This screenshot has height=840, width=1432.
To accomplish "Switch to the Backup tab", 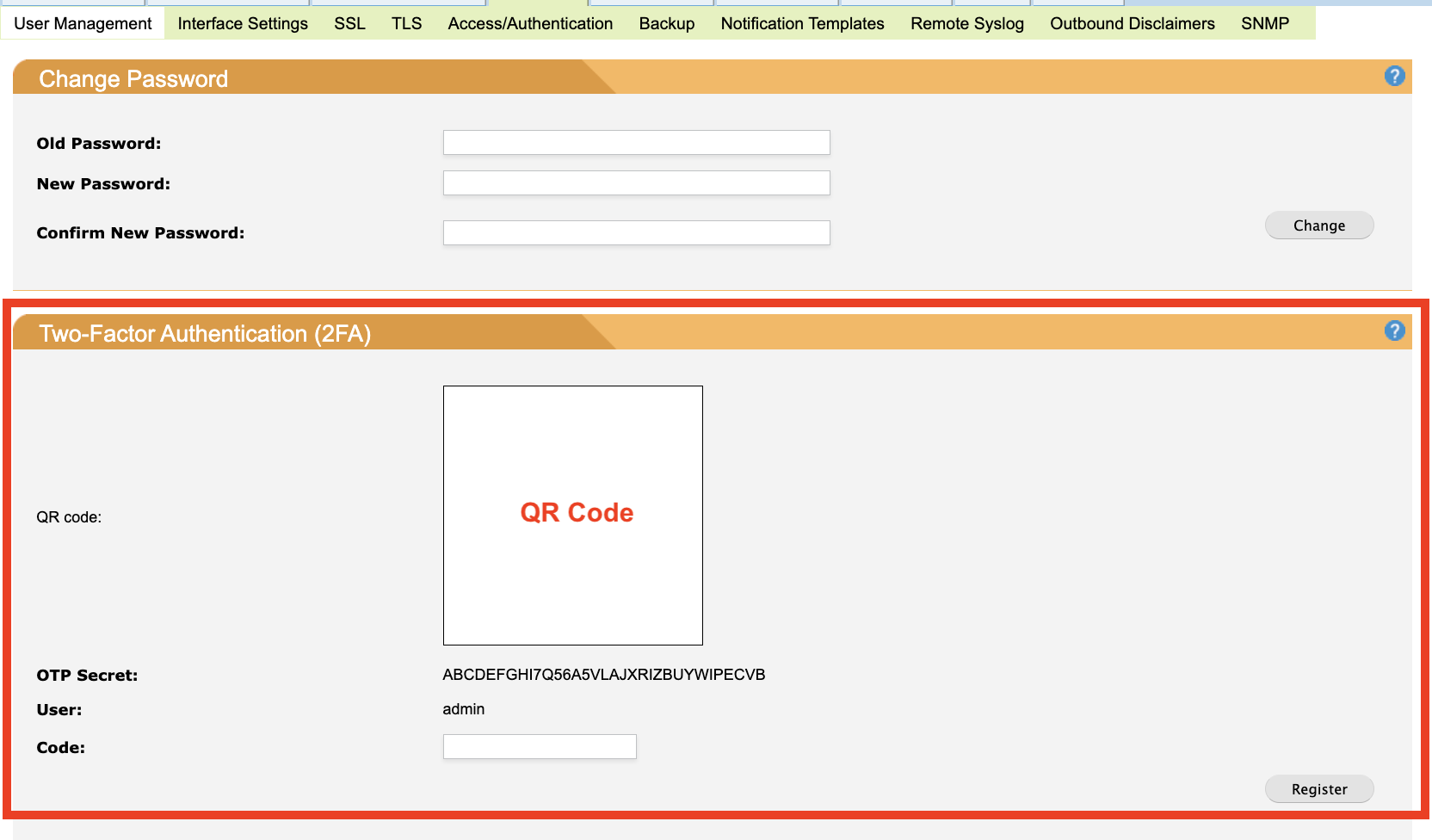I will coord(666,23).
